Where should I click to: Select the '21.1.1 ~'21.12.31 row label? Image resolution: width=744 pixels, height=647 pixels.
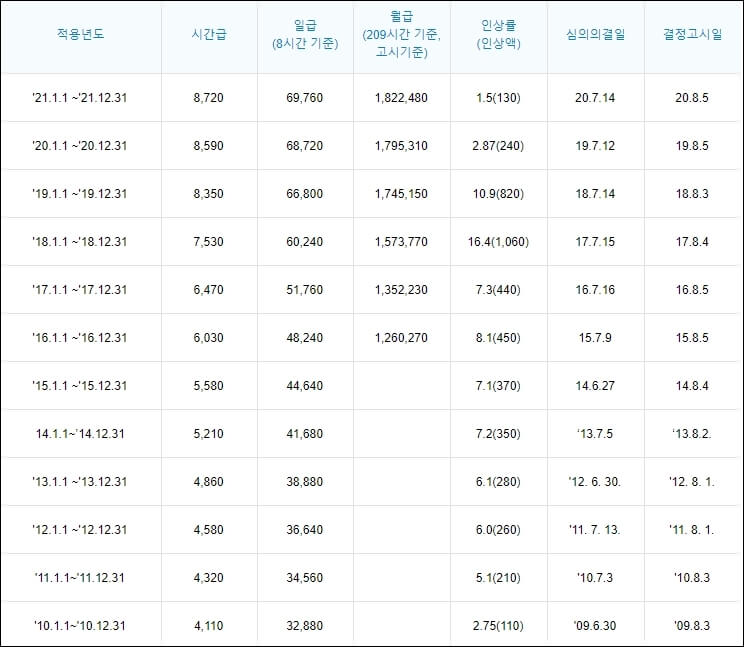[x=80, y=98]
